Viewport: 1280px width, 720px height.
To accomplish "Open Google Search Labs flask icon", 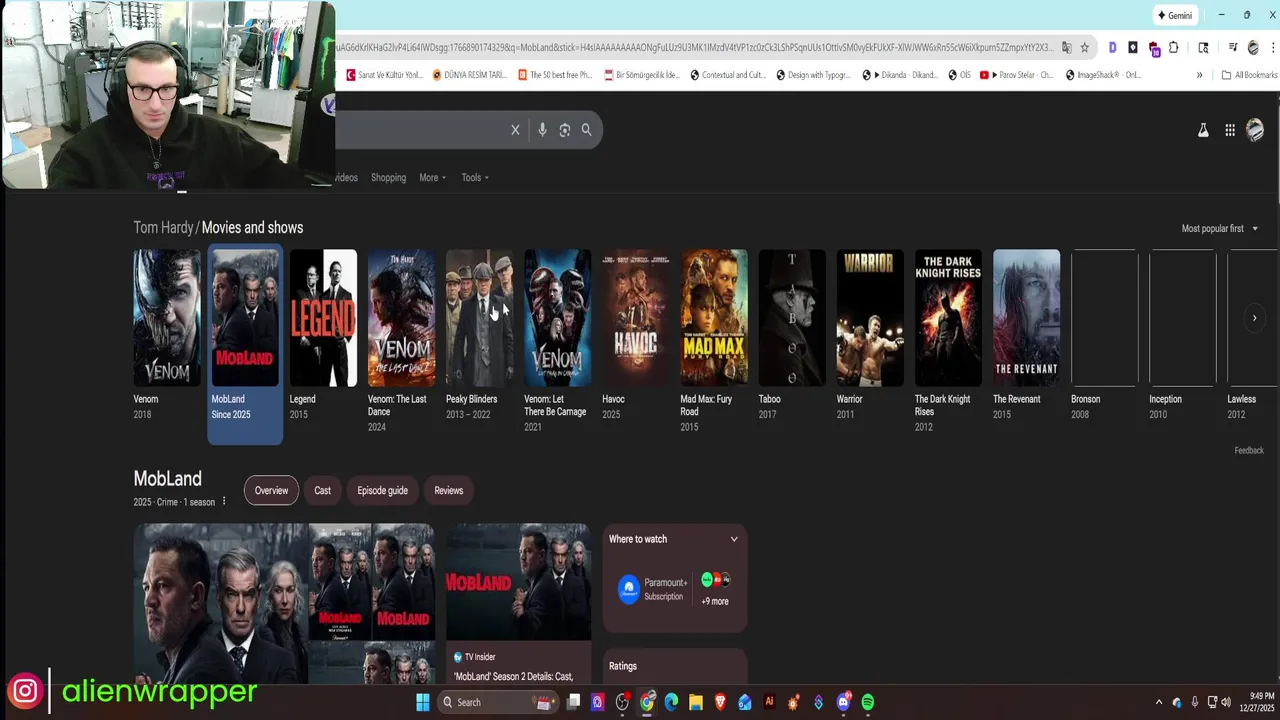I will [x=1203, y=130].
